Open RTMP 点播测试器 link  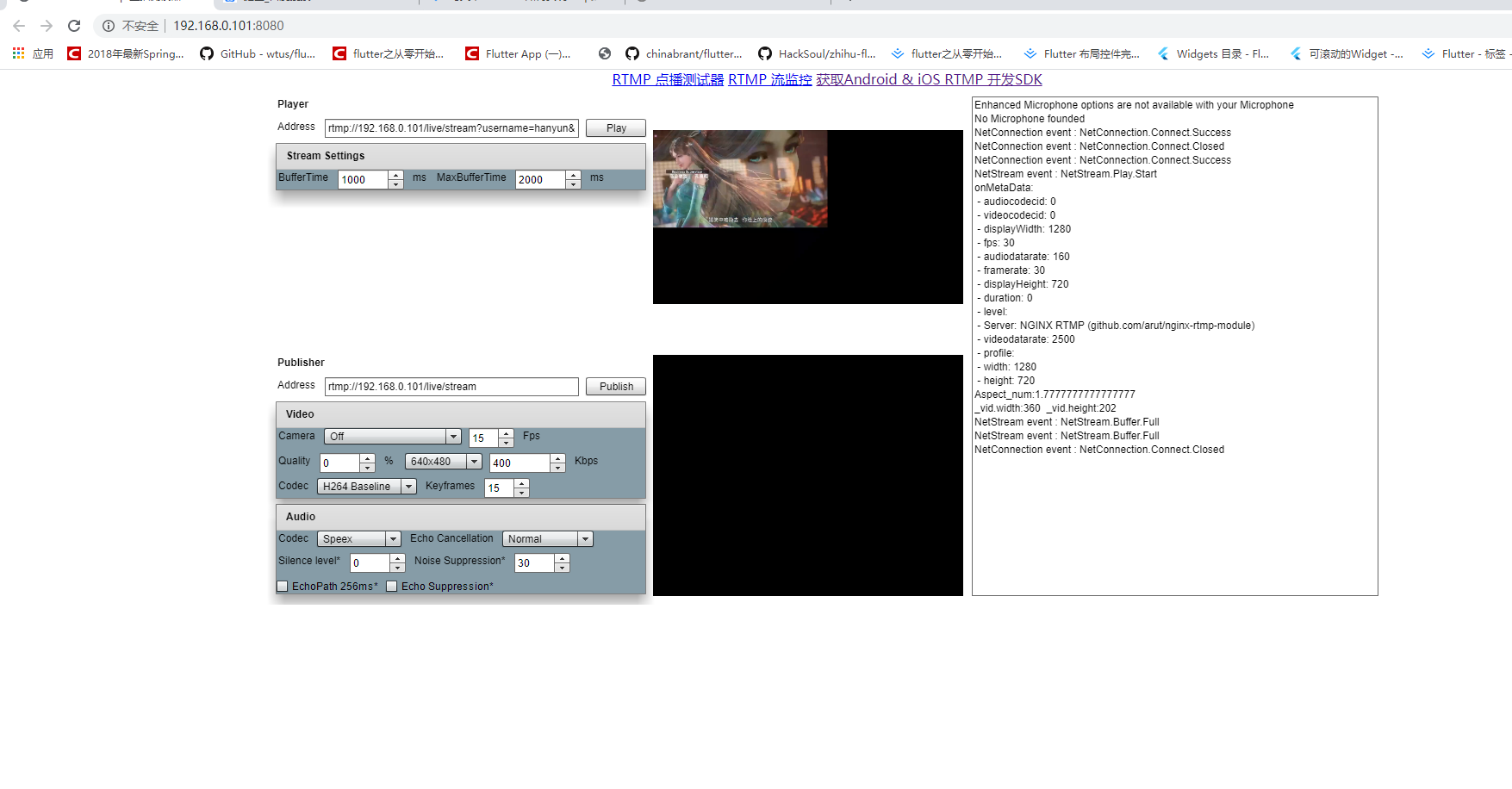click(668, 79)
